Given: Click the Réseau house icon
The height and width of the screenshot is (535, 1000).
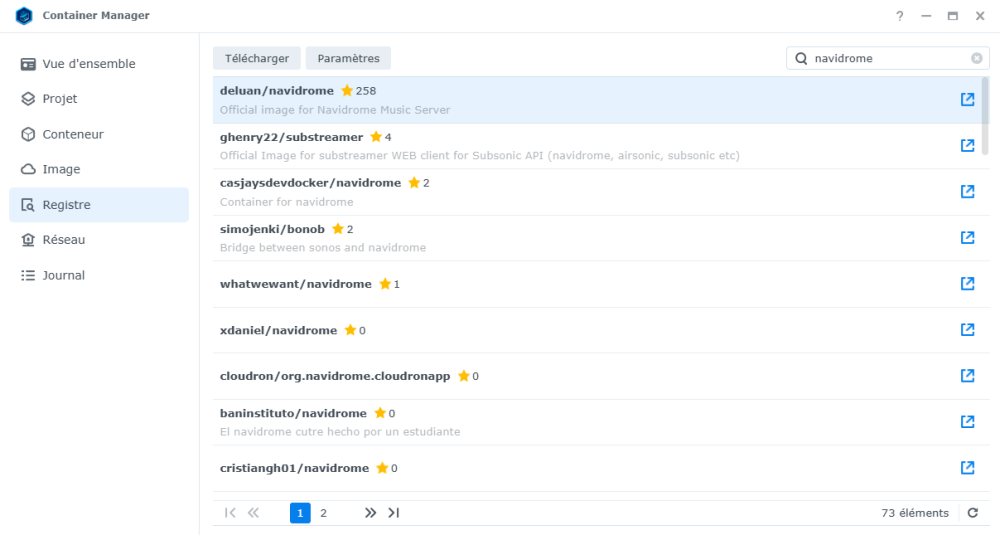Looking at the screenshot, I should coord(28,240).
